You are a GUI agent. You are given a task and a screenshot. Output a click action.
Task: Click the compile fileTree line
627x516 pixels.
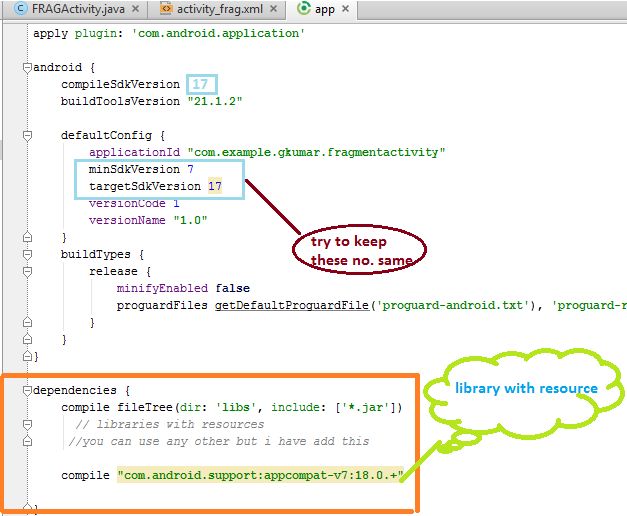(x=232, y=408)
